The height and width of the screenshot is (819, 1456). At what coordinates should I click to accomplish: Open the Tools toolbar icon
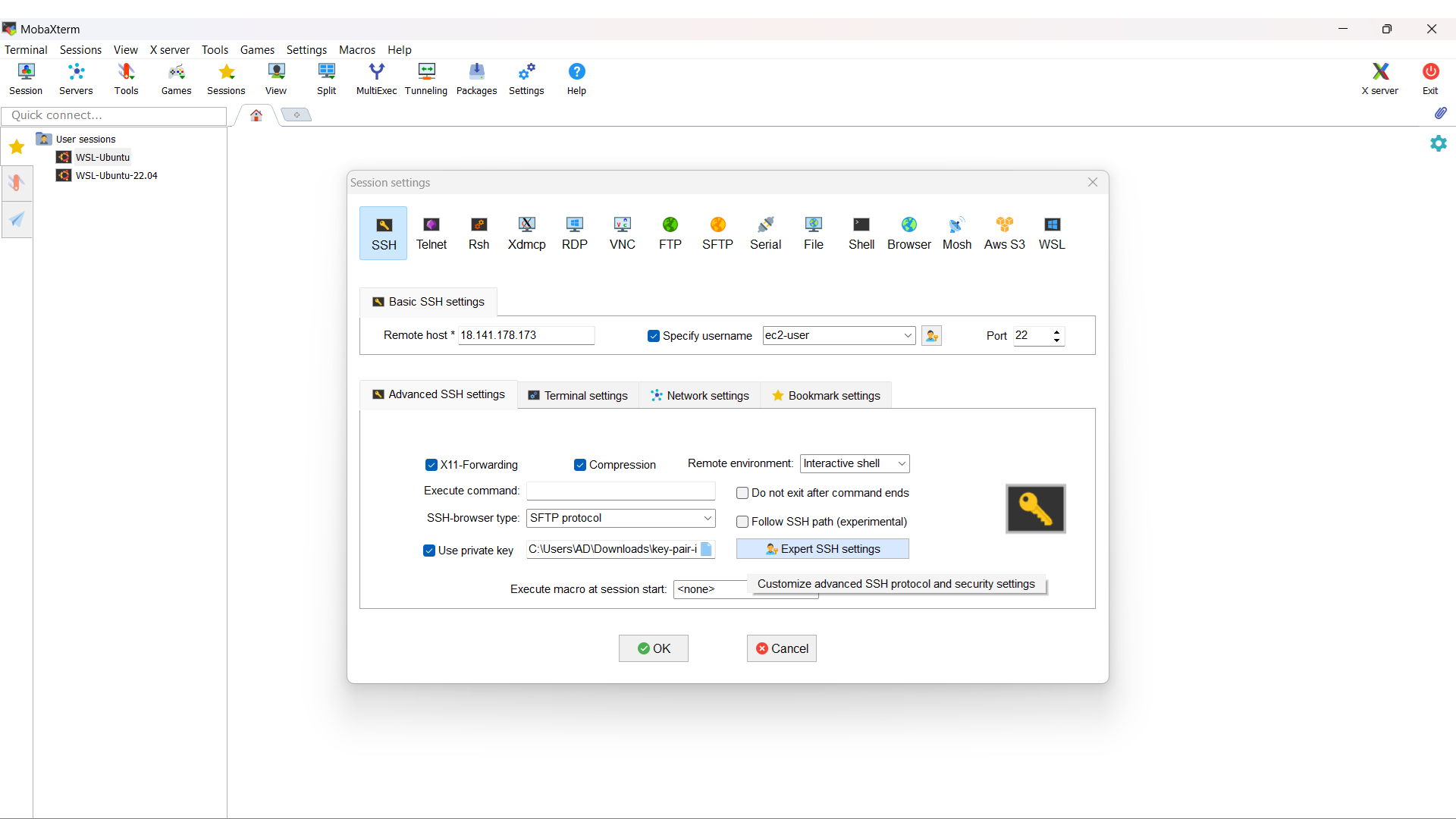click(126, 79)
